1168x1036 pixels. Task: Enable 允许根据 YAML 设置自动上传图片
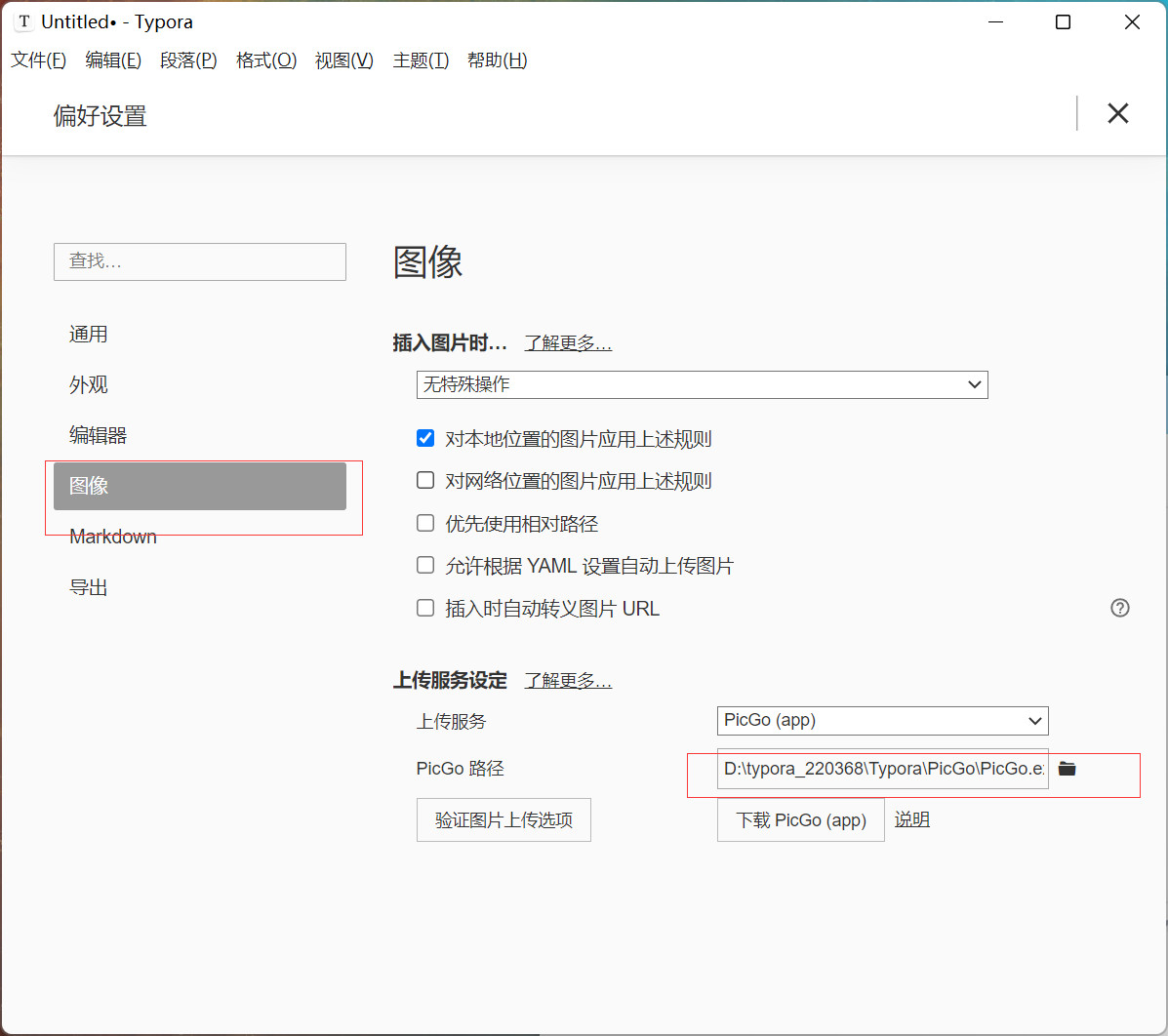pyautogui.click(x=425, y=565)
